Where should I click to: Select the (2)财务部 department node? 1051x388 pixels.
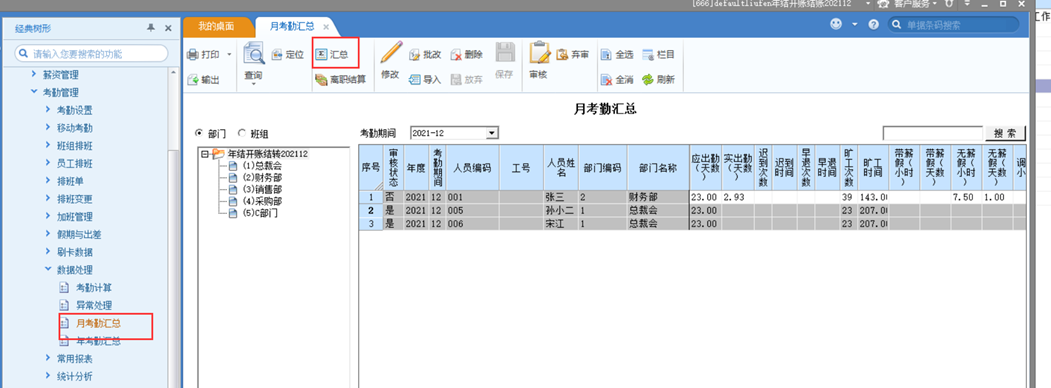(x=261, y=177)
